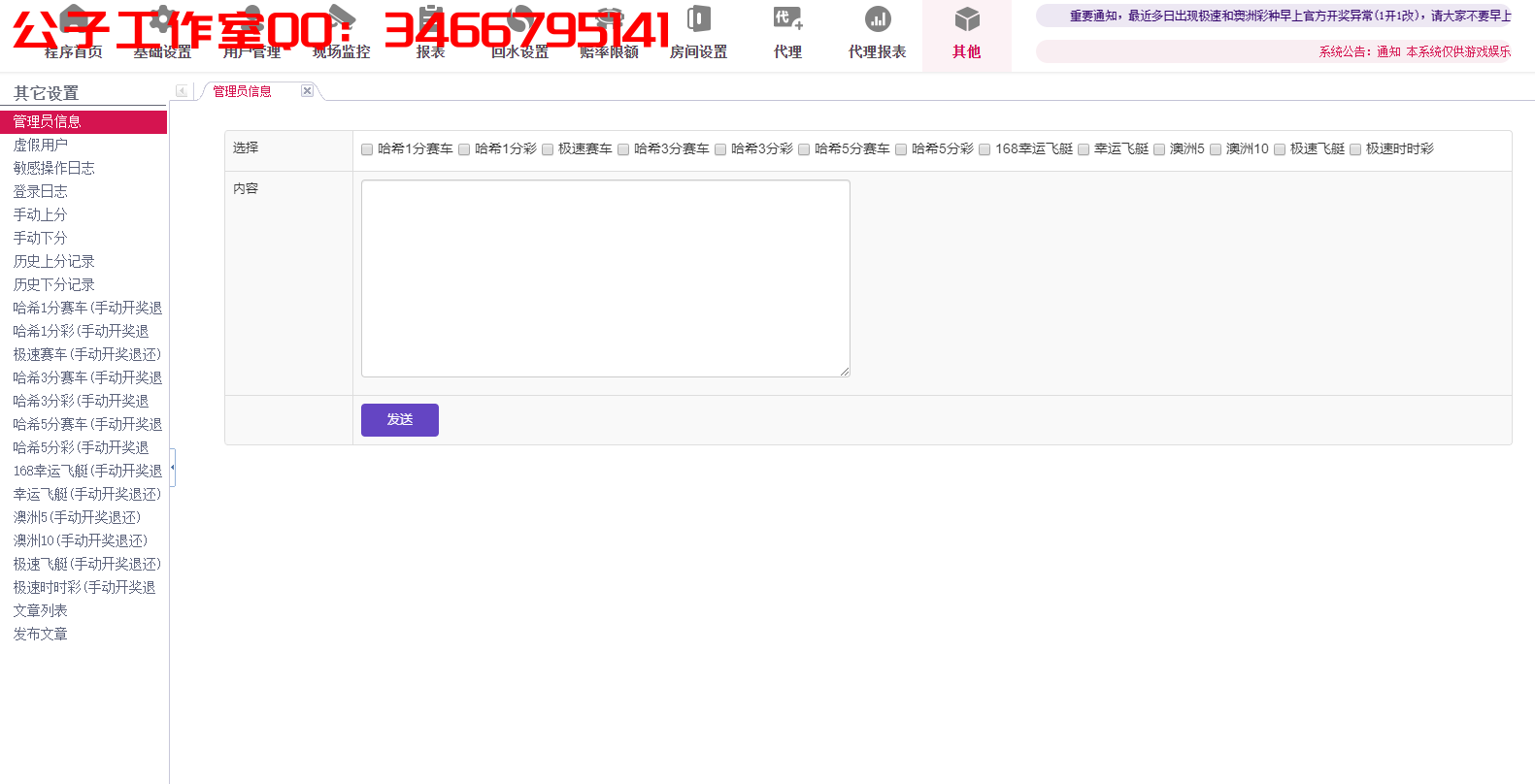Image resolution: width=1535 pixels, height=784 pixels.
Task: Check the 幸运飞艇 checkbox
Action: (1084, 149)
